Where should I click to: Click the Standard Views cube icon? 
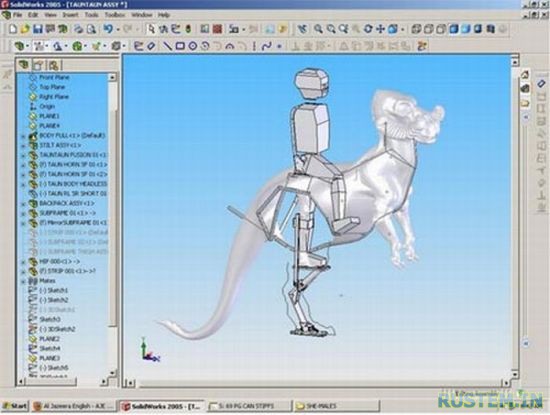393,29
